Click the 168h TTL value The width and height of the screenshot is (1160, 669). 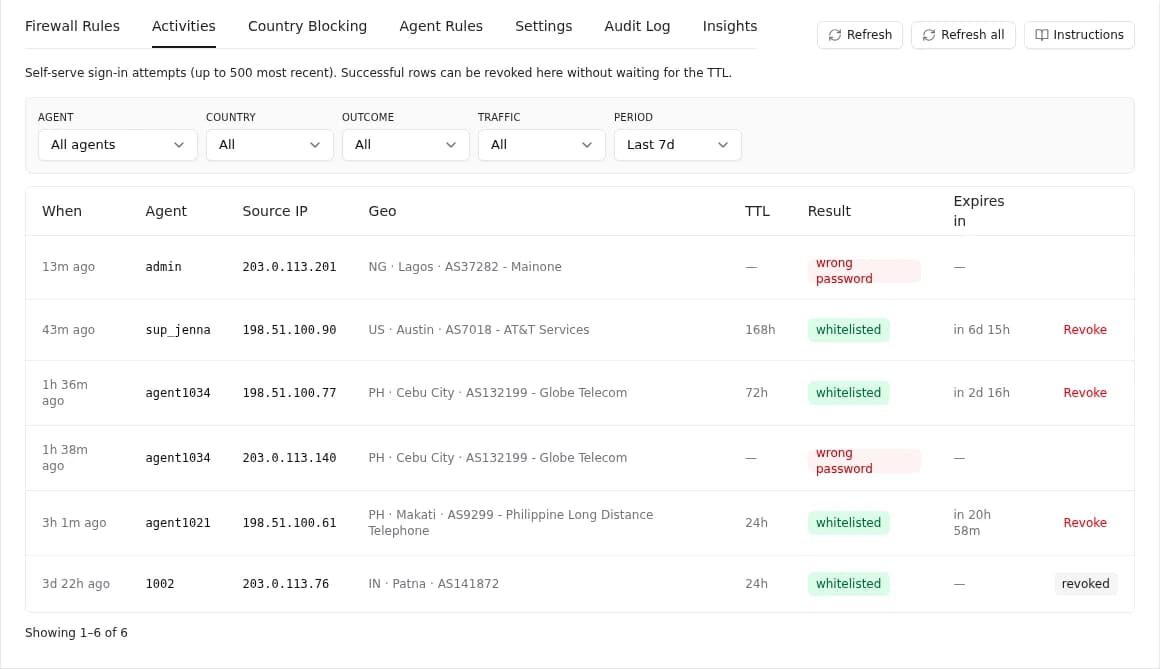click(x=760, y=330)
